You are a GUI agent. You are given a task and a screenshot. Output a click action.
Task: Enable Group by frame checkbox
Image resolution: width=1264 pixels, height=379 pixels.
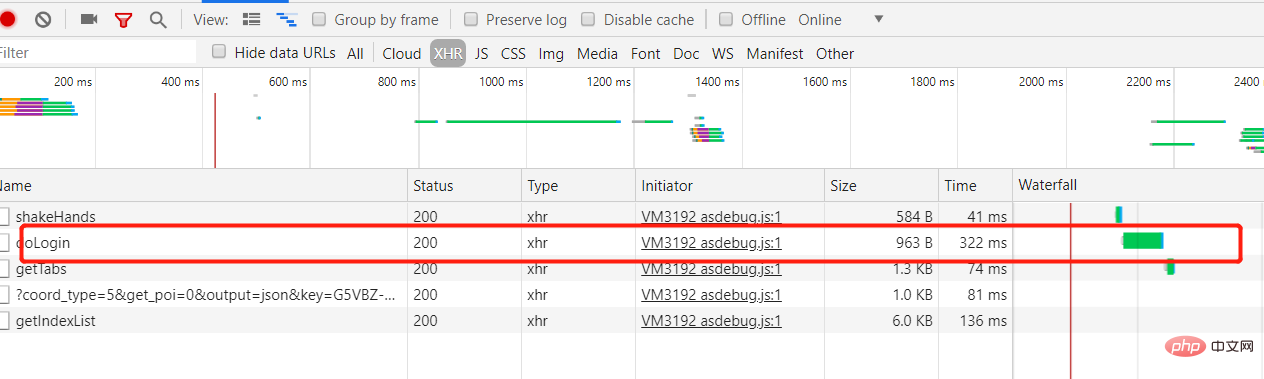319,19
